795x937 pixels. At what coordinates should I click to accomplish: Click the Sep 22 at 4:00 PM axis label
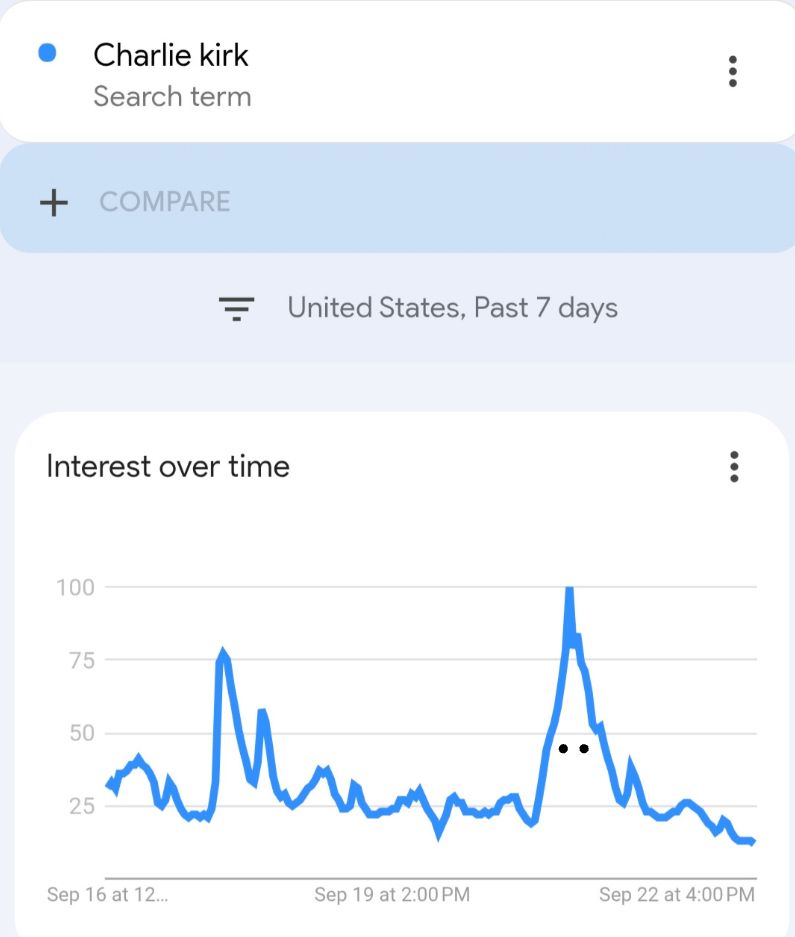click(x=677, y=895)
